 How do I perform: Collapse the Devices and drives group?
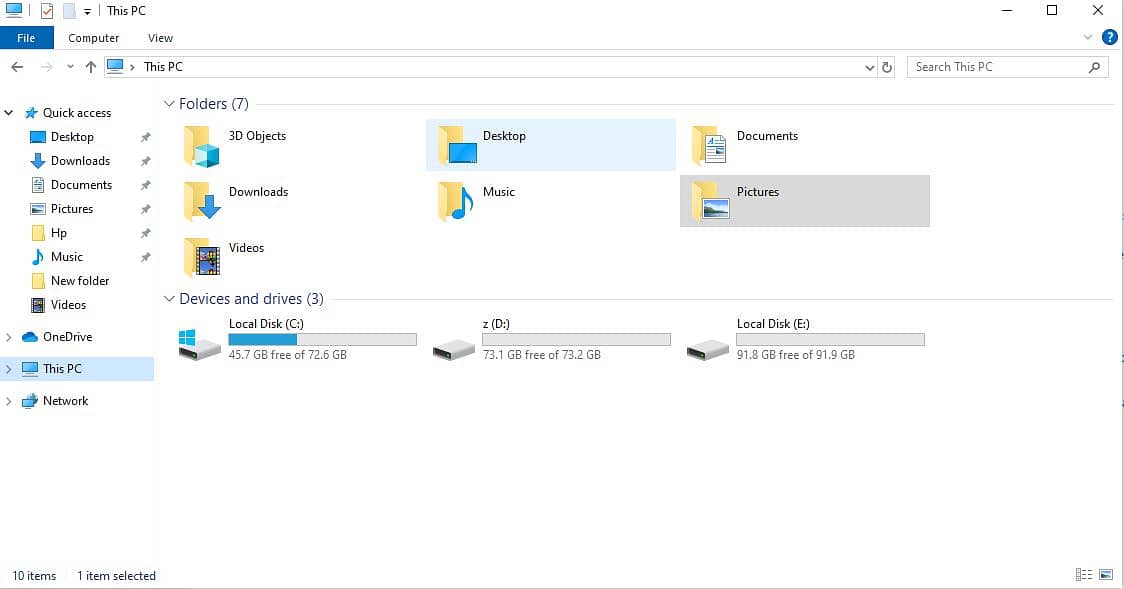coord(169,299)
